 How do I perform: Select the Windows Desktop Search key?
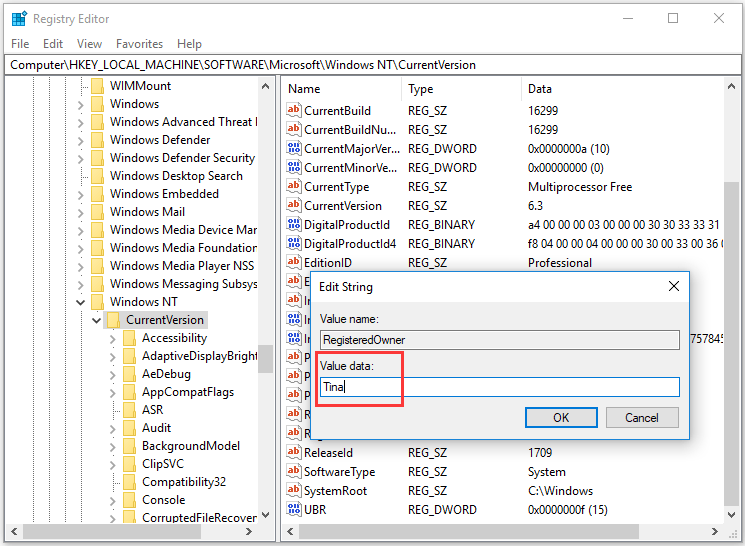point(176,176)
